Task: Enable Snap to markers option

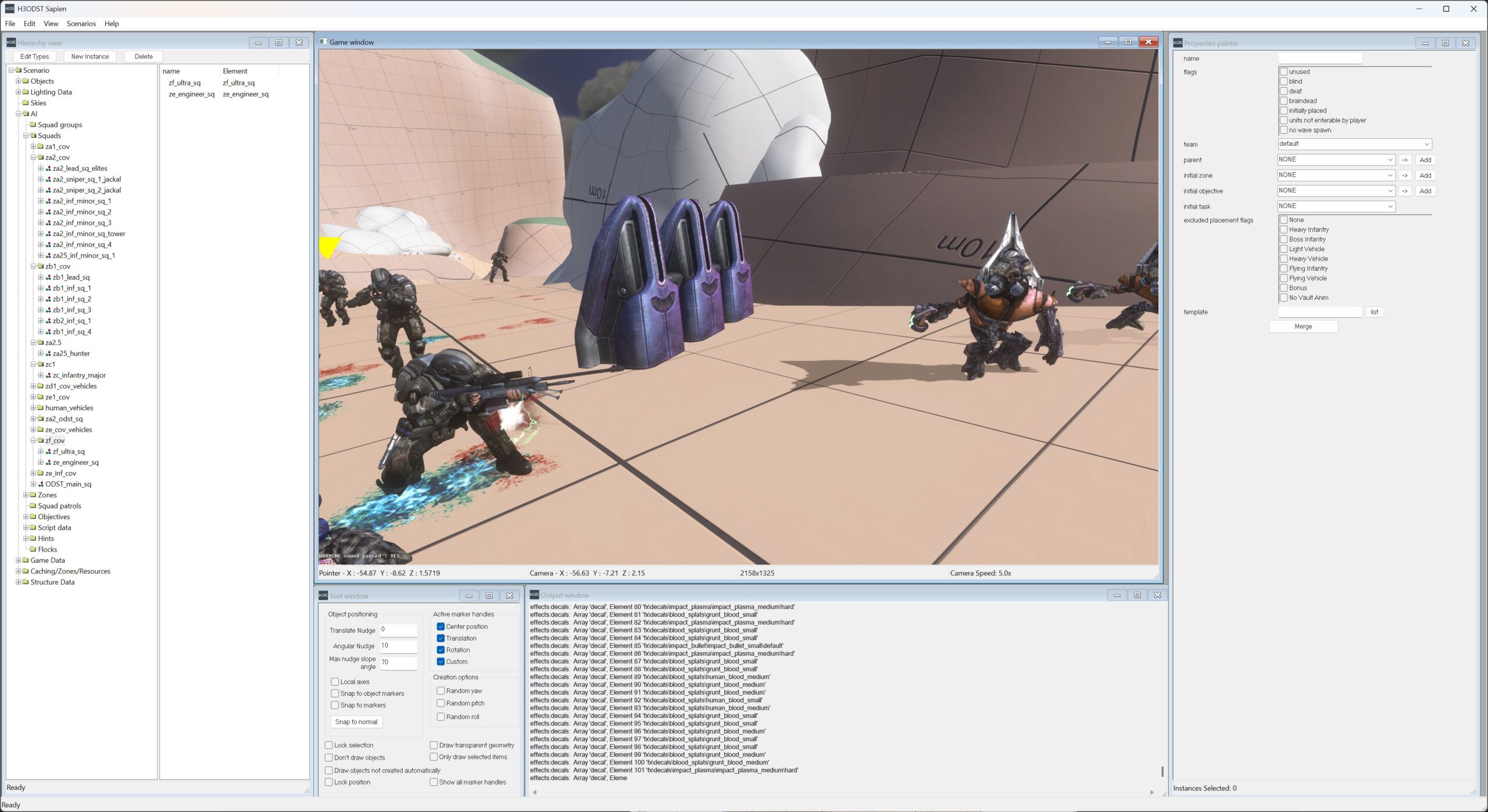Action: click(335, 705)
